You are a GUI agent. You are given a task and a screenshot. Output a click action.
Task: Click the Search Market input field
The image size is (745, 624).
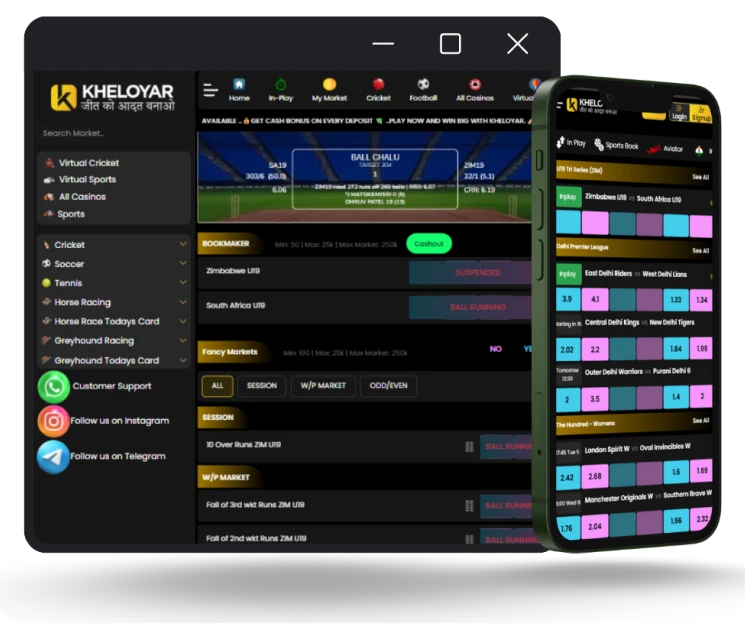click(x=110, y=133)
